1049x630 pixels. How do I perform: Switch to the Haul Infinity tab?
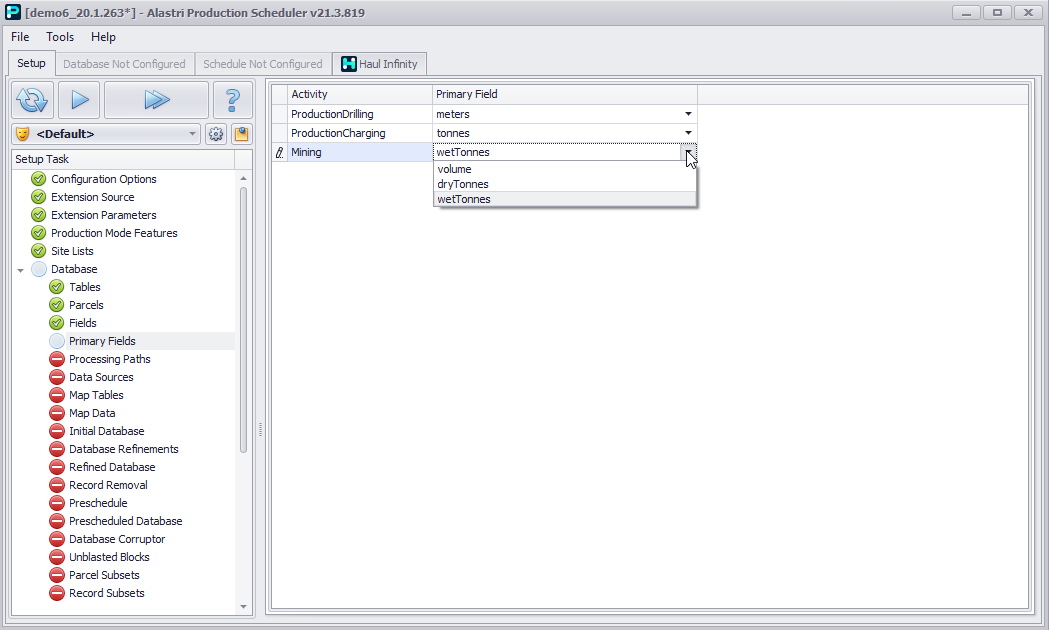pos(380,64)
